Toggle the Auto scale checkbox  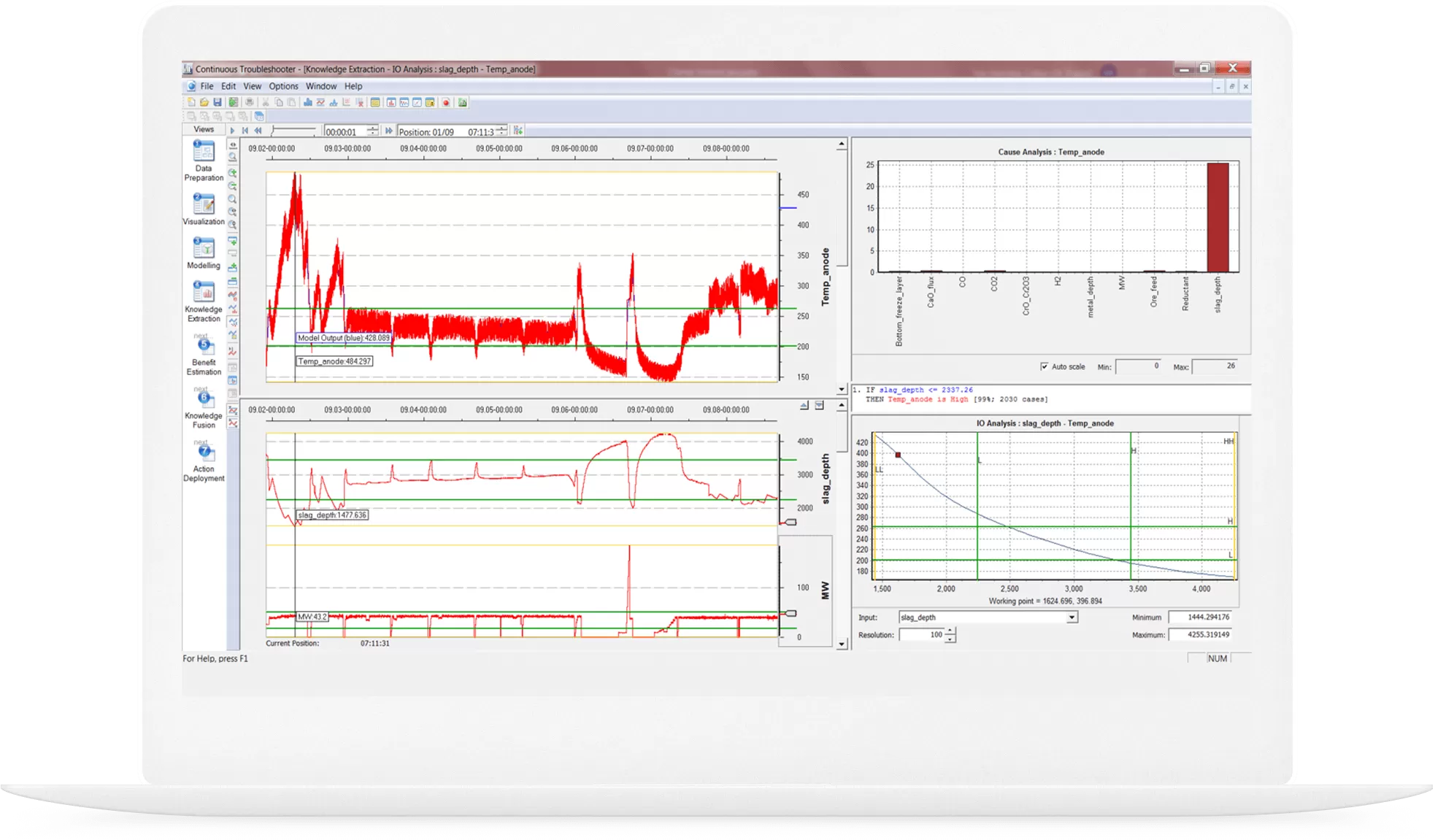(x=1044, y=366)
